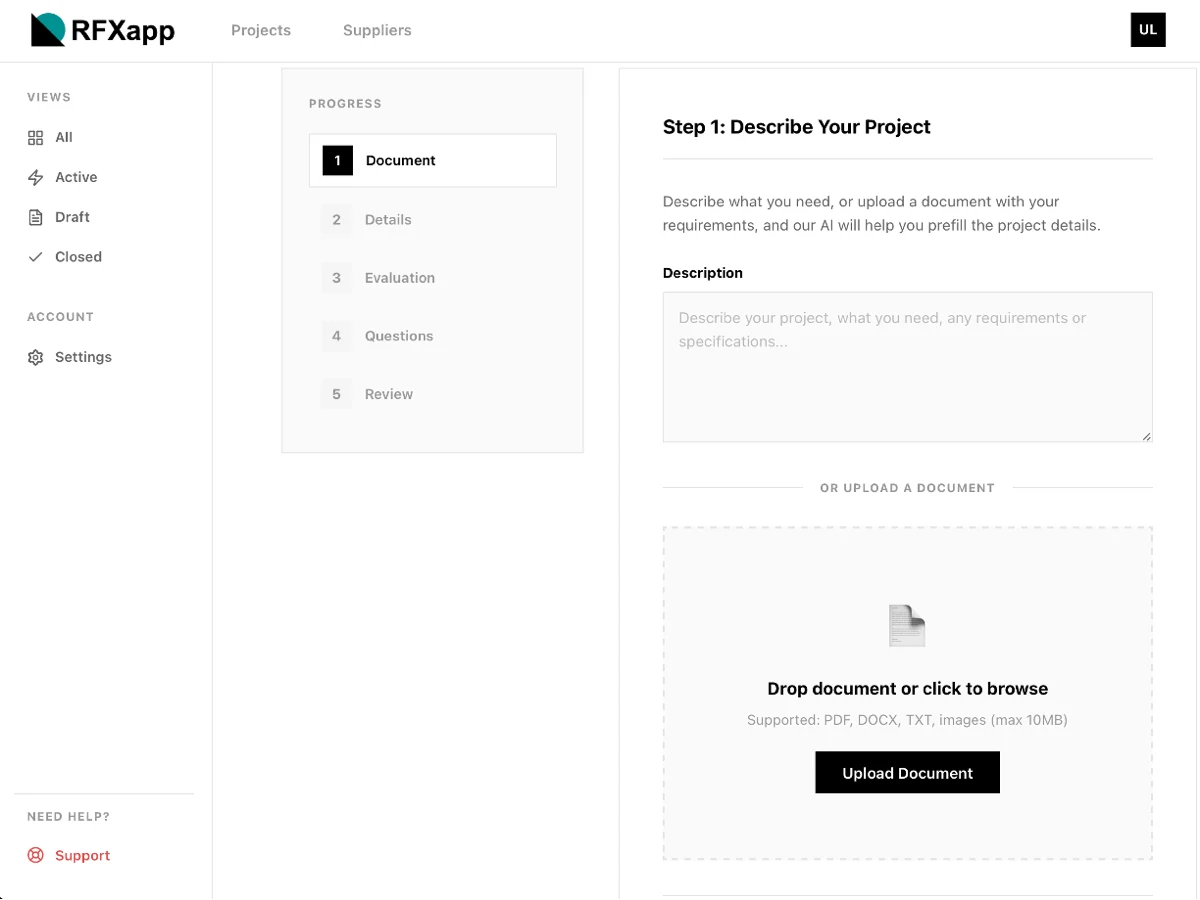Click 'Drop document or click to browse'
Image resolution: width=1200 pixels, height=900 pixels.
pyautogui.click(x=908, y=689)
